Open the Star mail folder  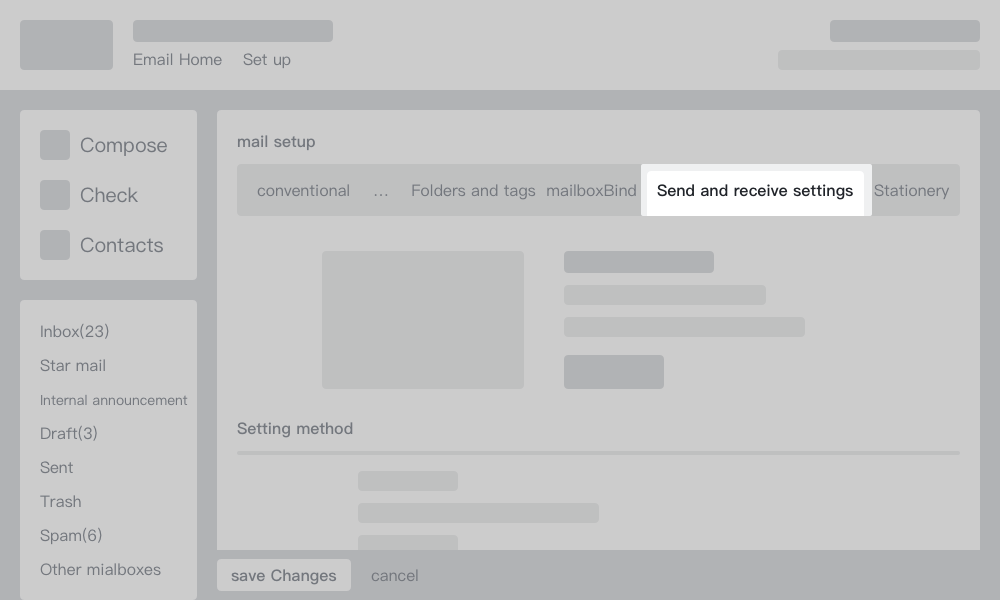coord(73,366)
